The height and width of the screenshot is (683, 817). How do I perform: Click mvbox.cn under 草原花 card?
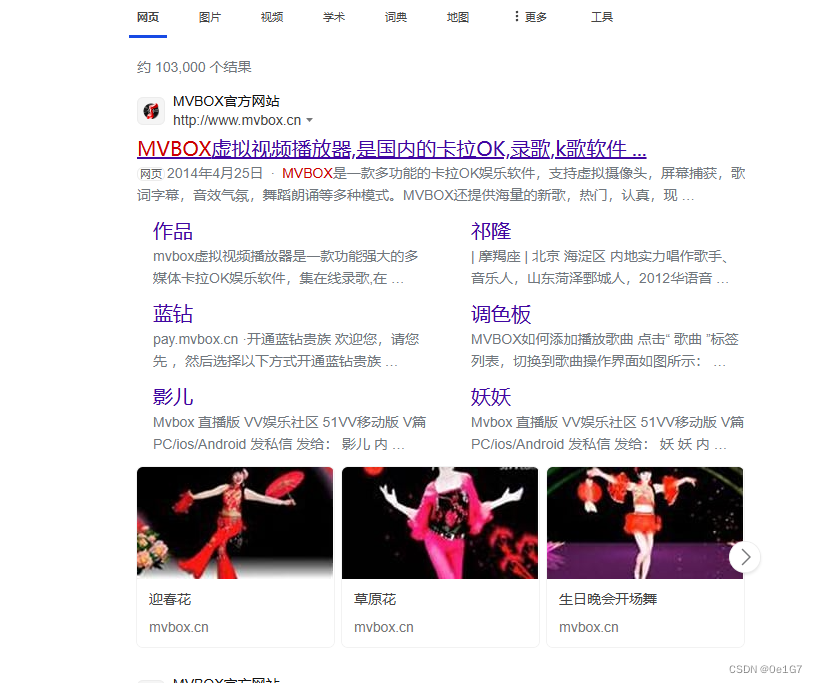coord(384,627)
